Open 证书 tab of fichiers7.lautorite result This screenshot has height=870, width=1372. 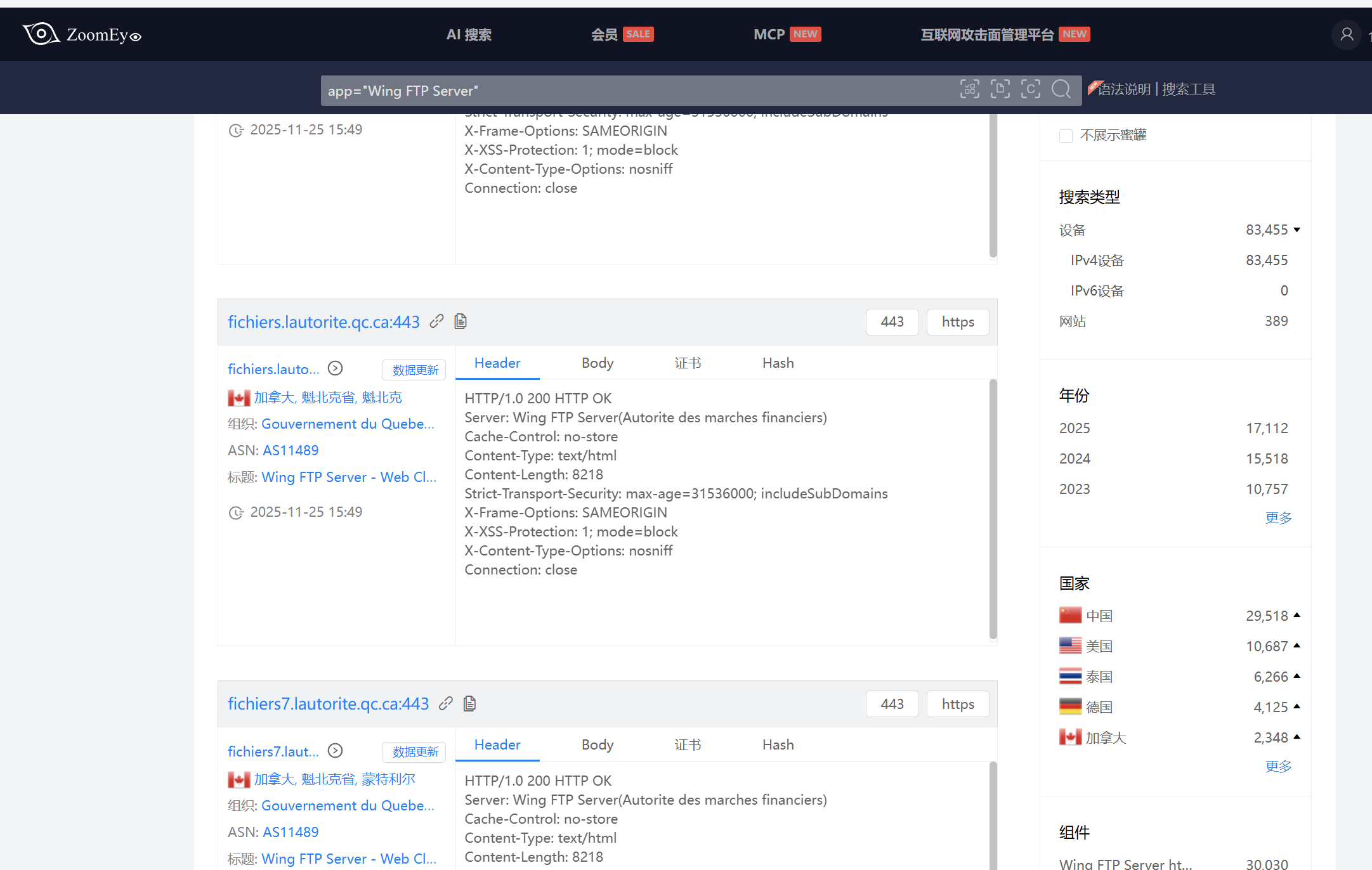click(688, 744)
